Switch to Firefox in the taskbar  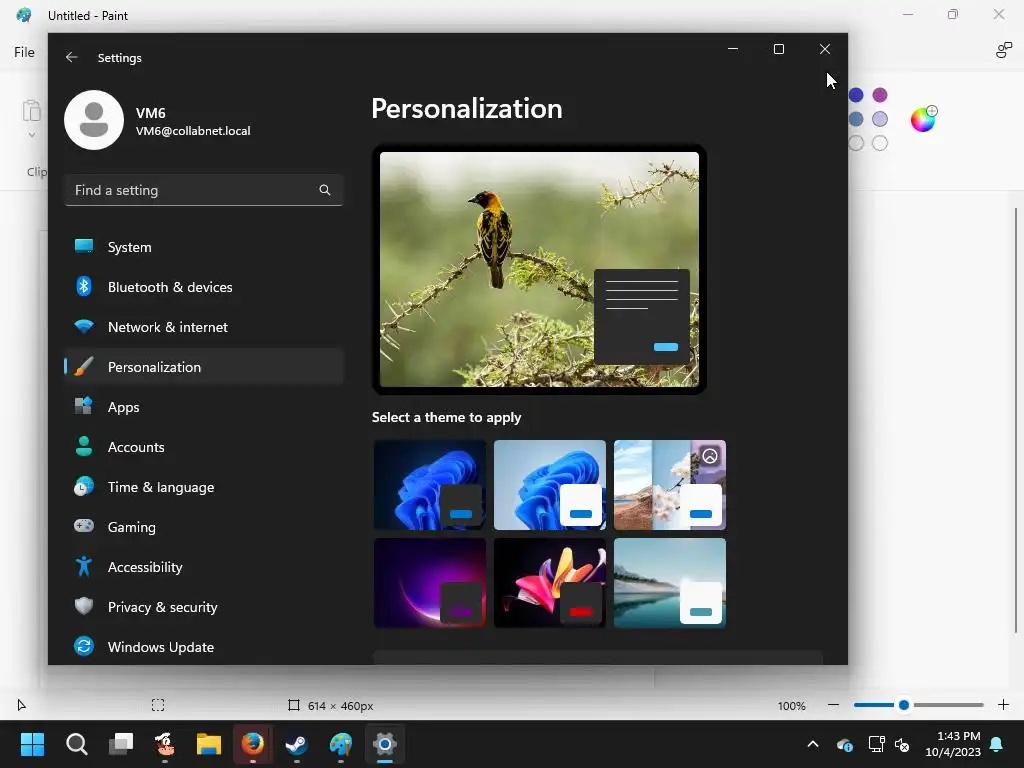click(x=253, y=744)
